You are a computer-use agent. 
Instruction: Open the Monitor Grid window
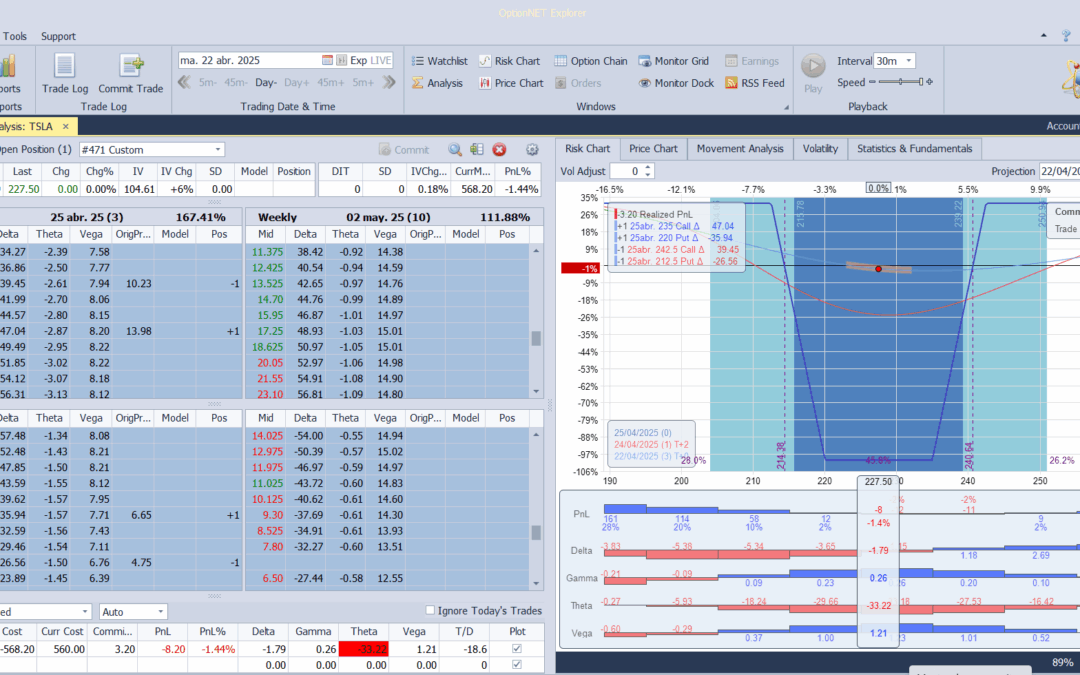[673, 61]
